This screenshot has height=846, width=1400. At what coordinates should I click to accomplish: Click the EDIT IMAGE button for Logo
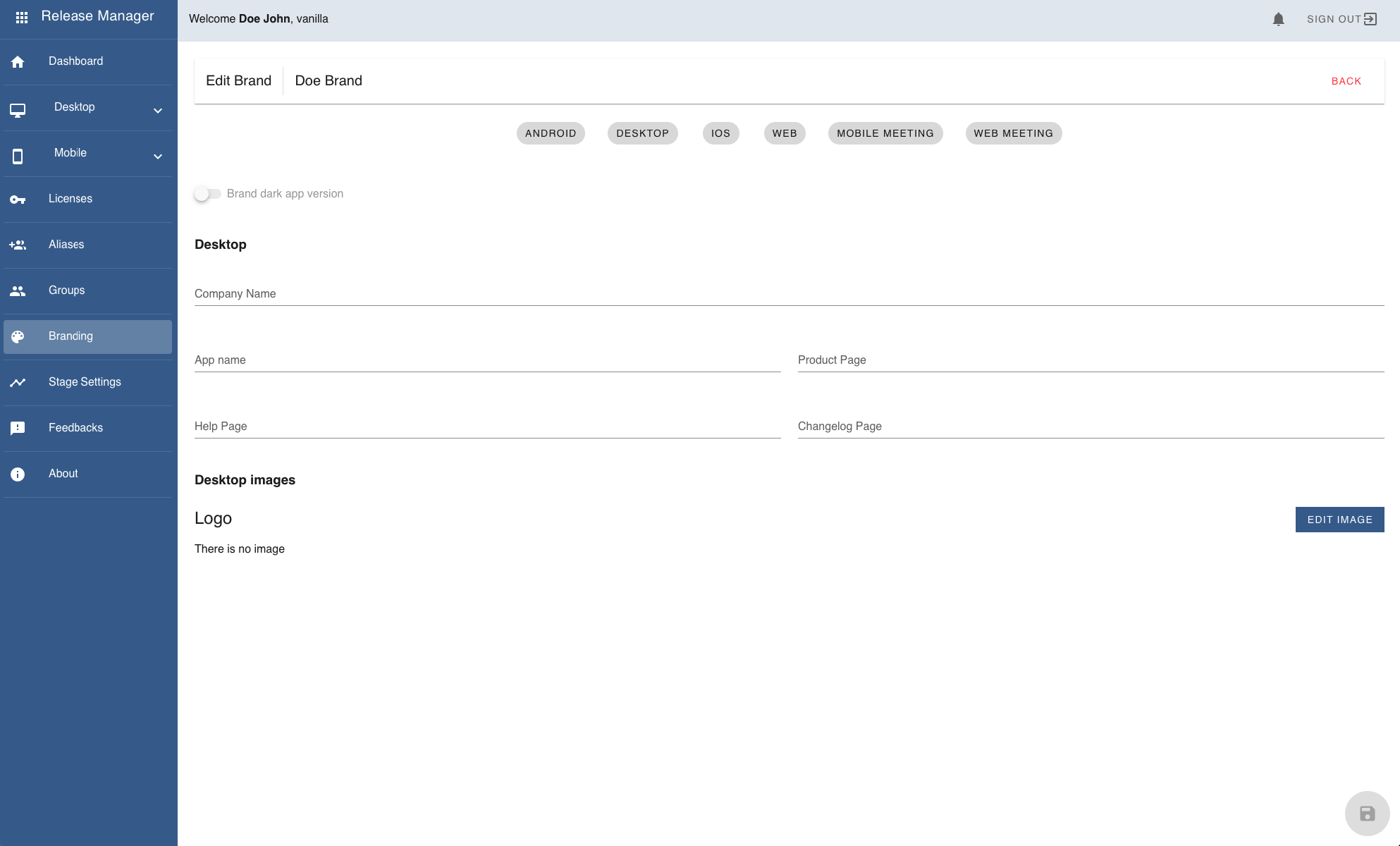[1339, 520]
